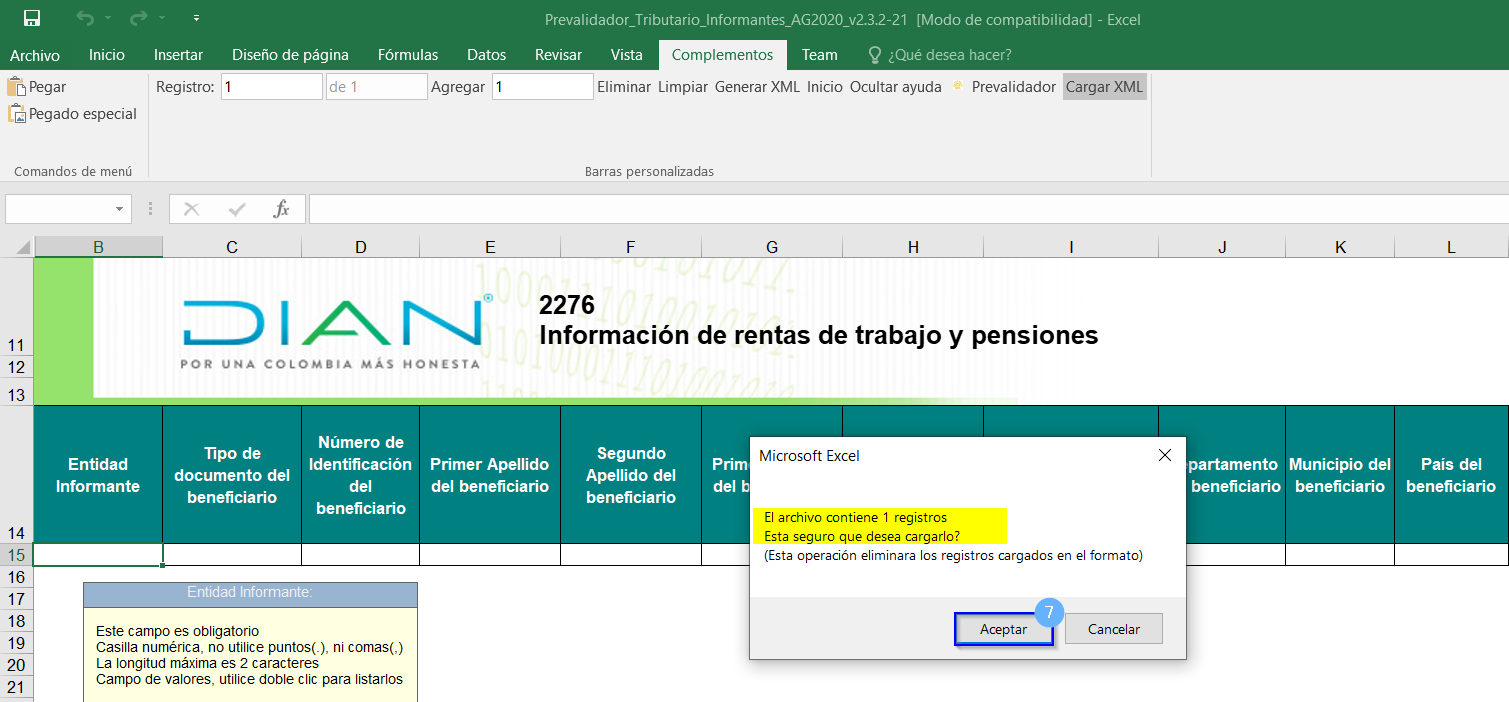1509x702 pixels.
Task: Click the DIAN logo image
Action: tap(337, 330)
